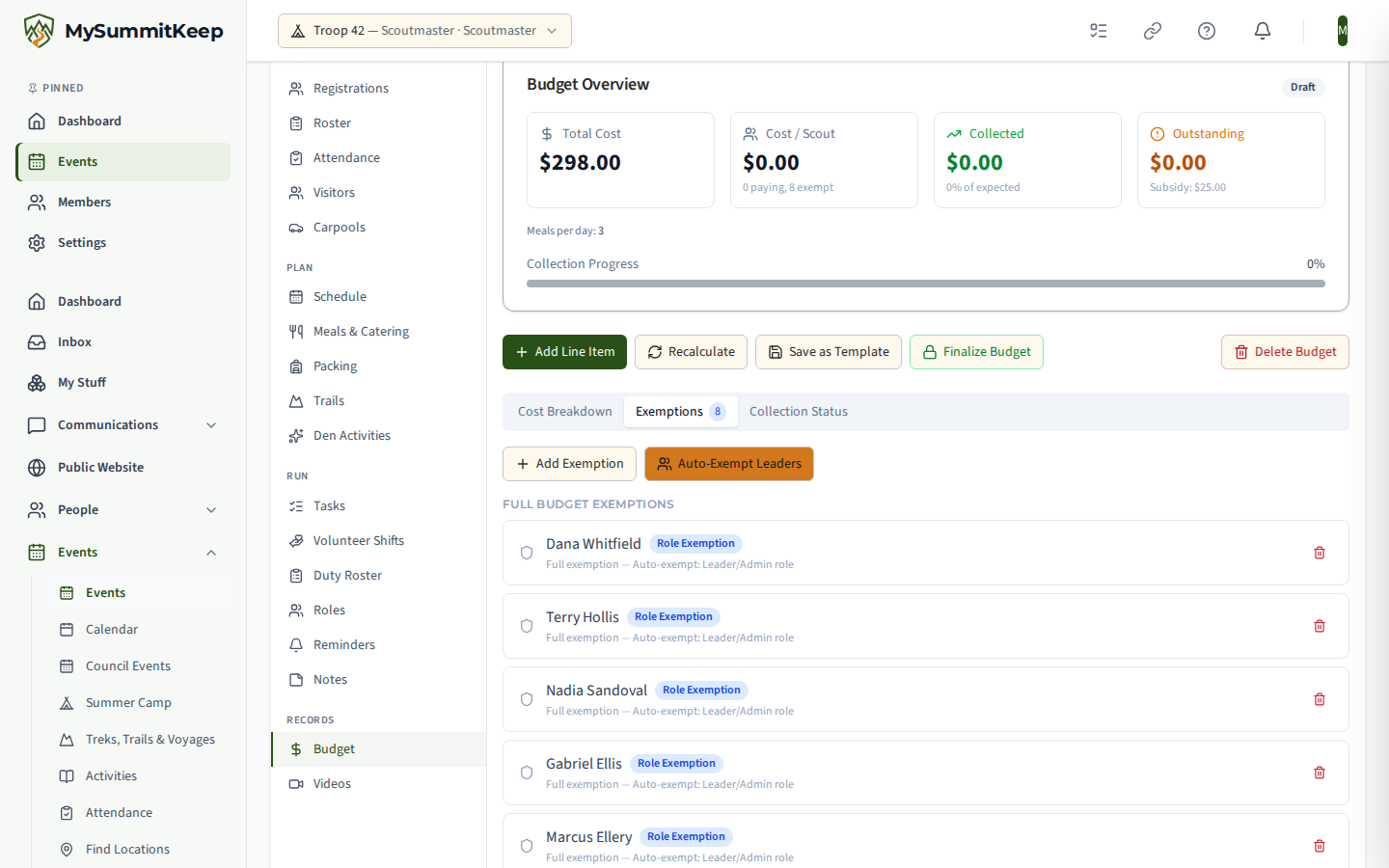Screen dimensions: 1389x868
Task: Select the Exemptions tab
Action: tap(681, 412)
